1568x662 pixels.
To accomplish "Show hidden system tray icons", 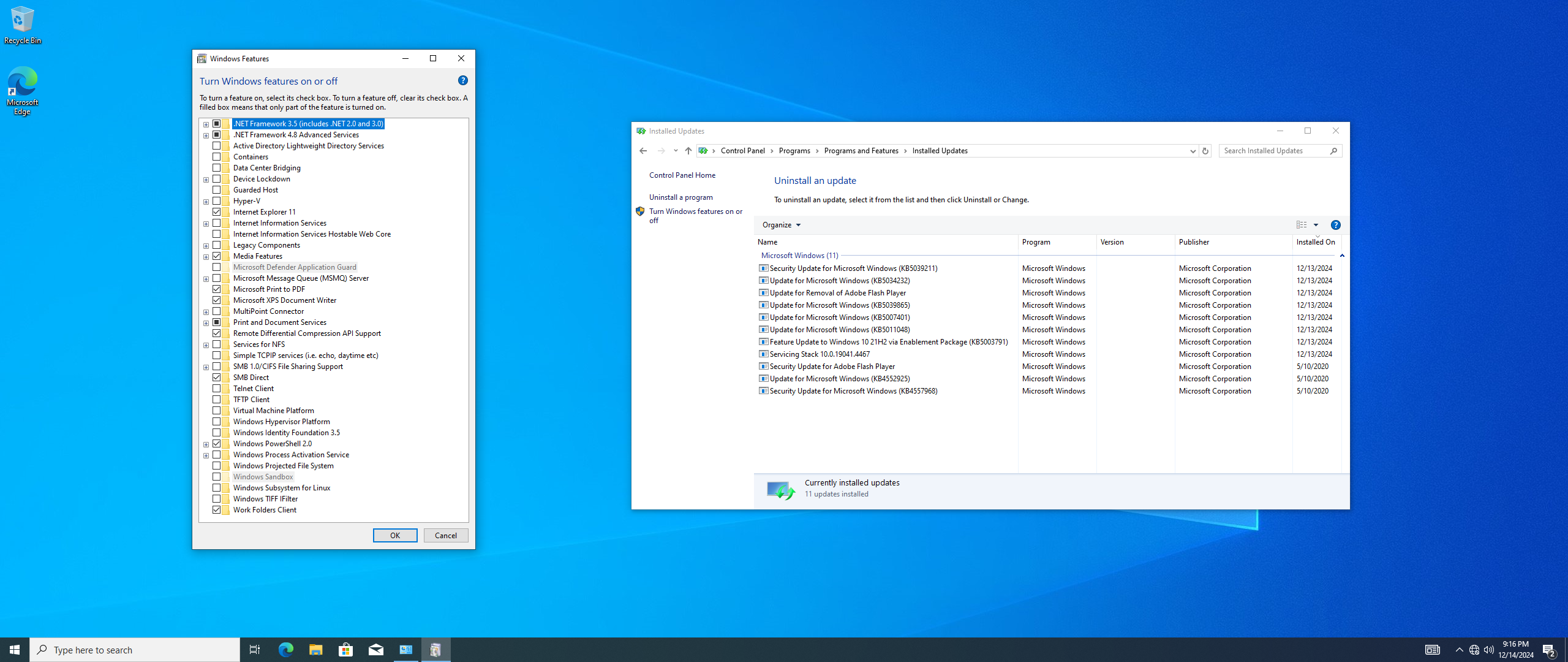I will (x=1459, y=650).
